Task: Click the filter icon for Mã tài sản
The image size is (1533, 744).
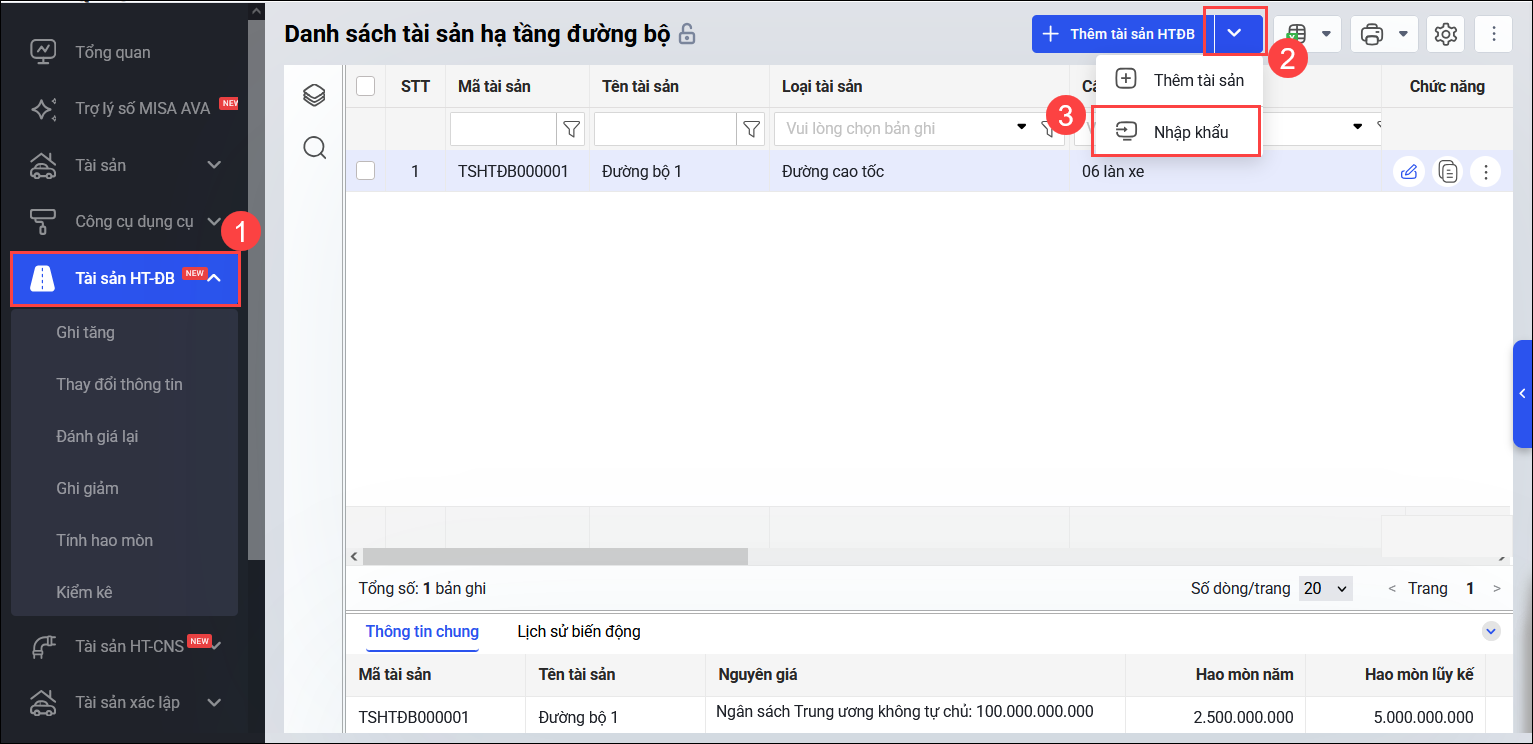Action: 571,128
